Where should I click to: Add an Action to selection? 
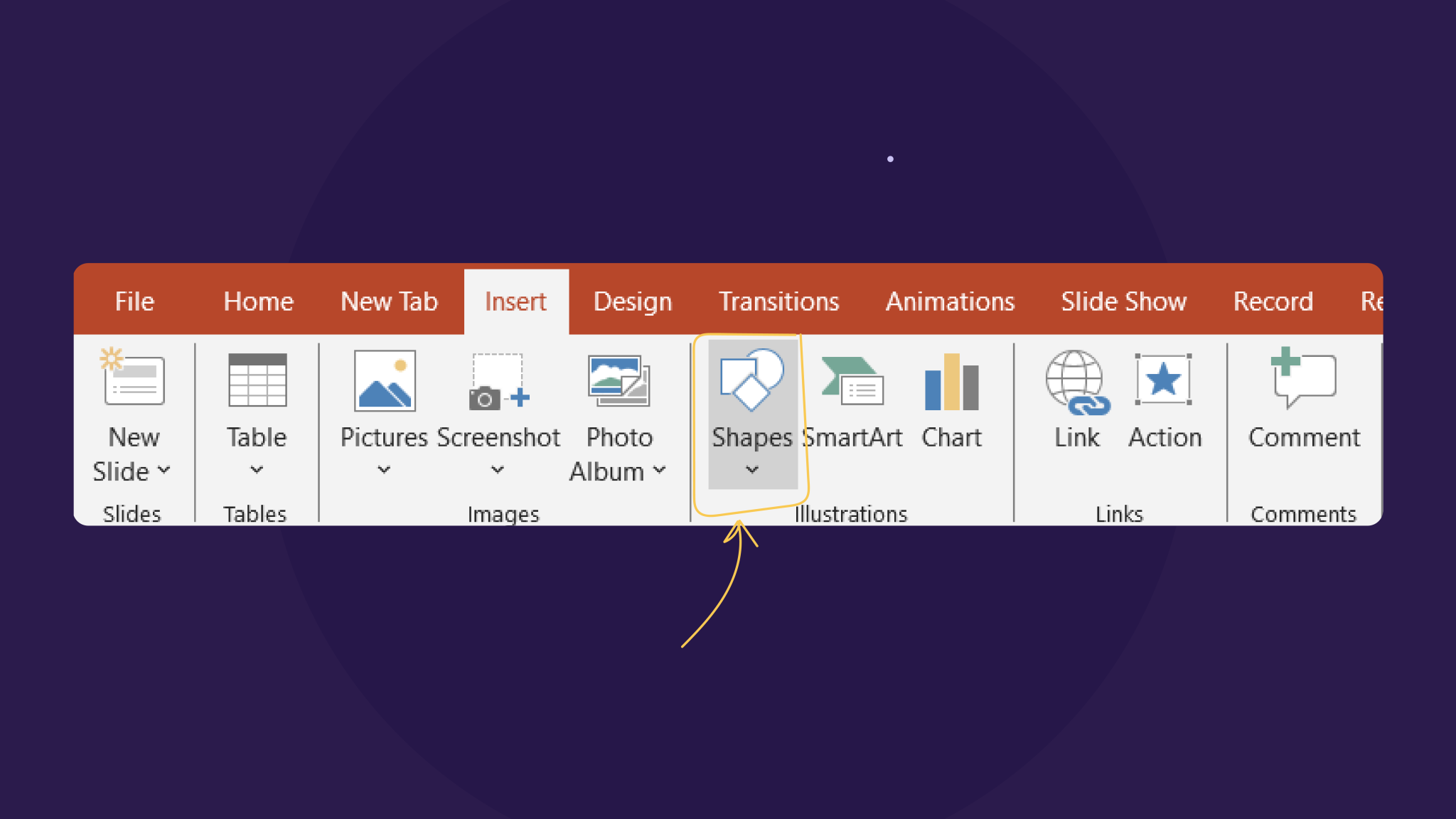pyautogui.click(x=1165, y=395)
